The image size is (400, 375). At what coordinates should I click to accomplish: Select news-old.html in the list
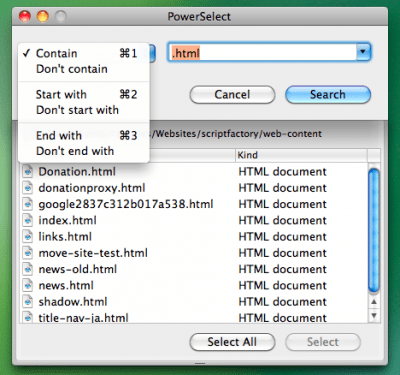pyautogui.click(x=78, y=269)
